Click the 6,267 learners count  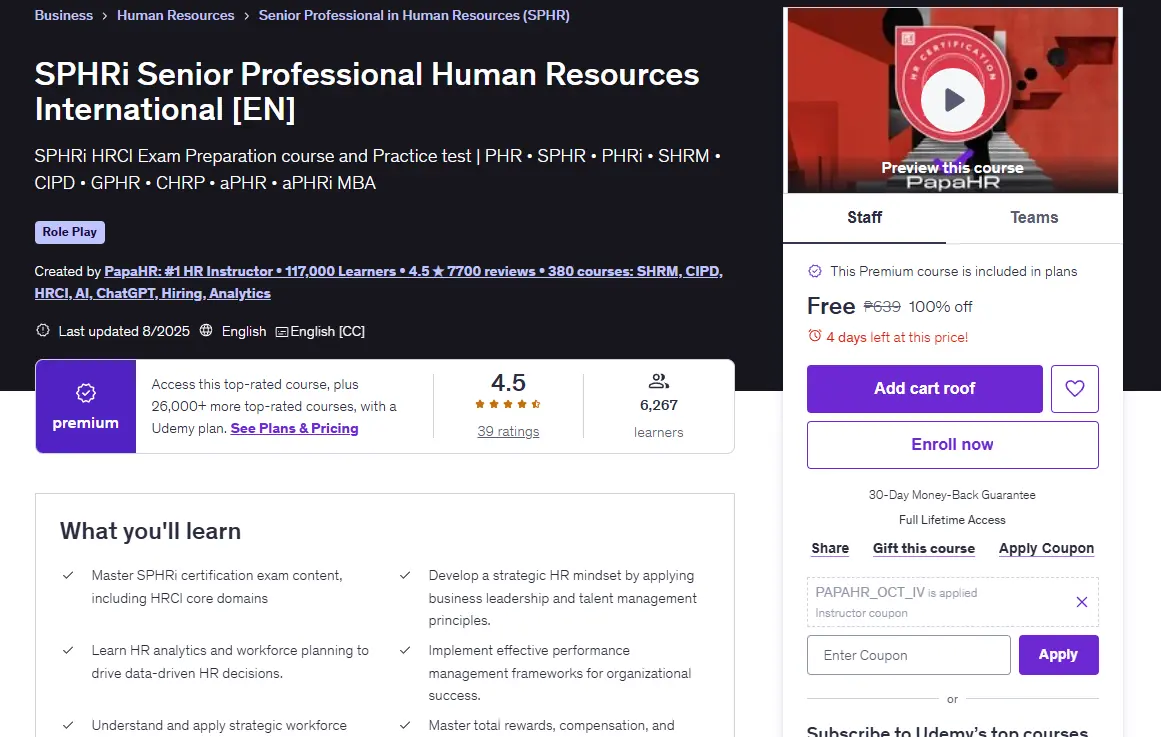(658, 405)
